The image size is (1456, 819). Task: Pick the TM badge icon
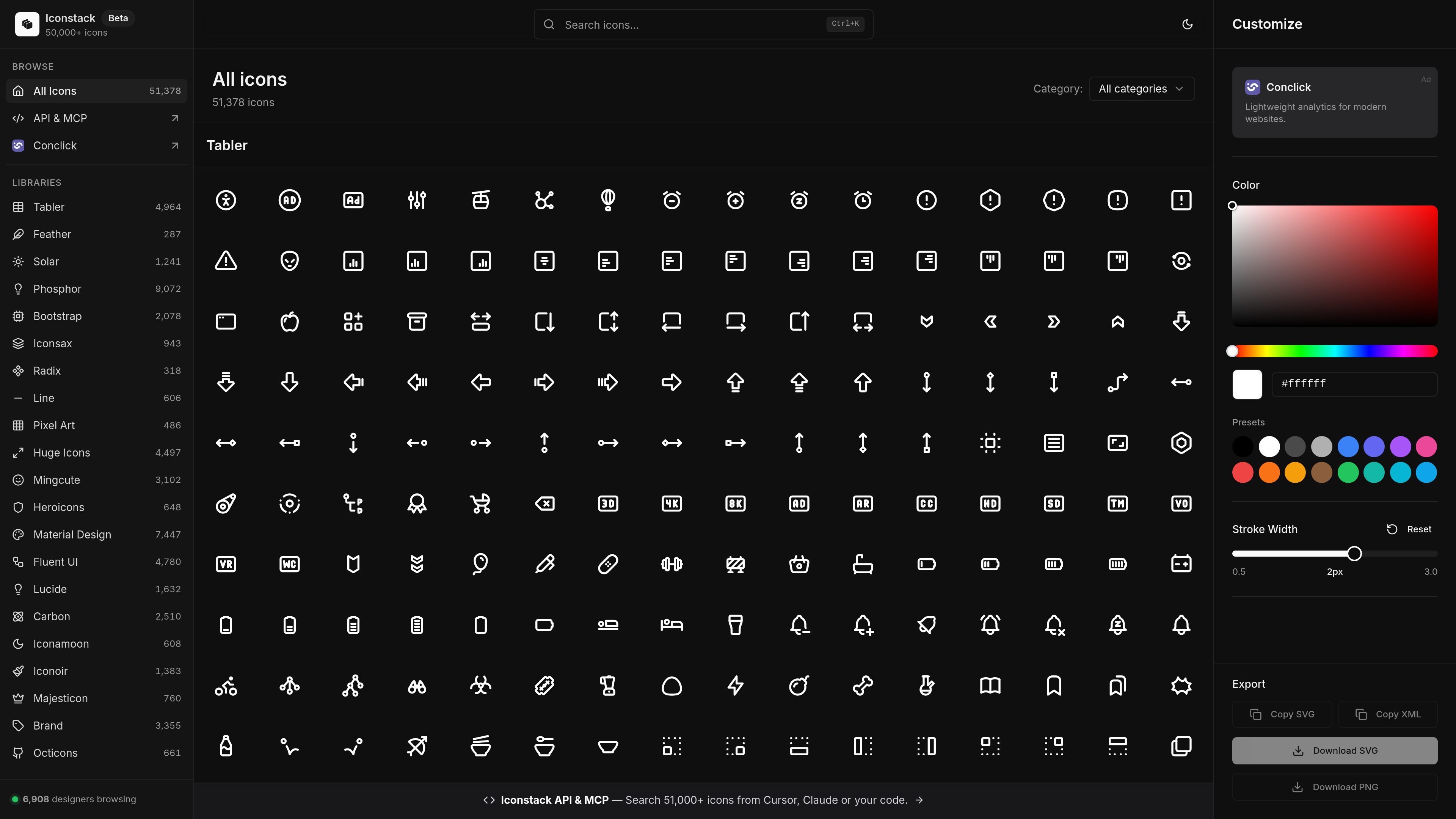[1117, 504]
